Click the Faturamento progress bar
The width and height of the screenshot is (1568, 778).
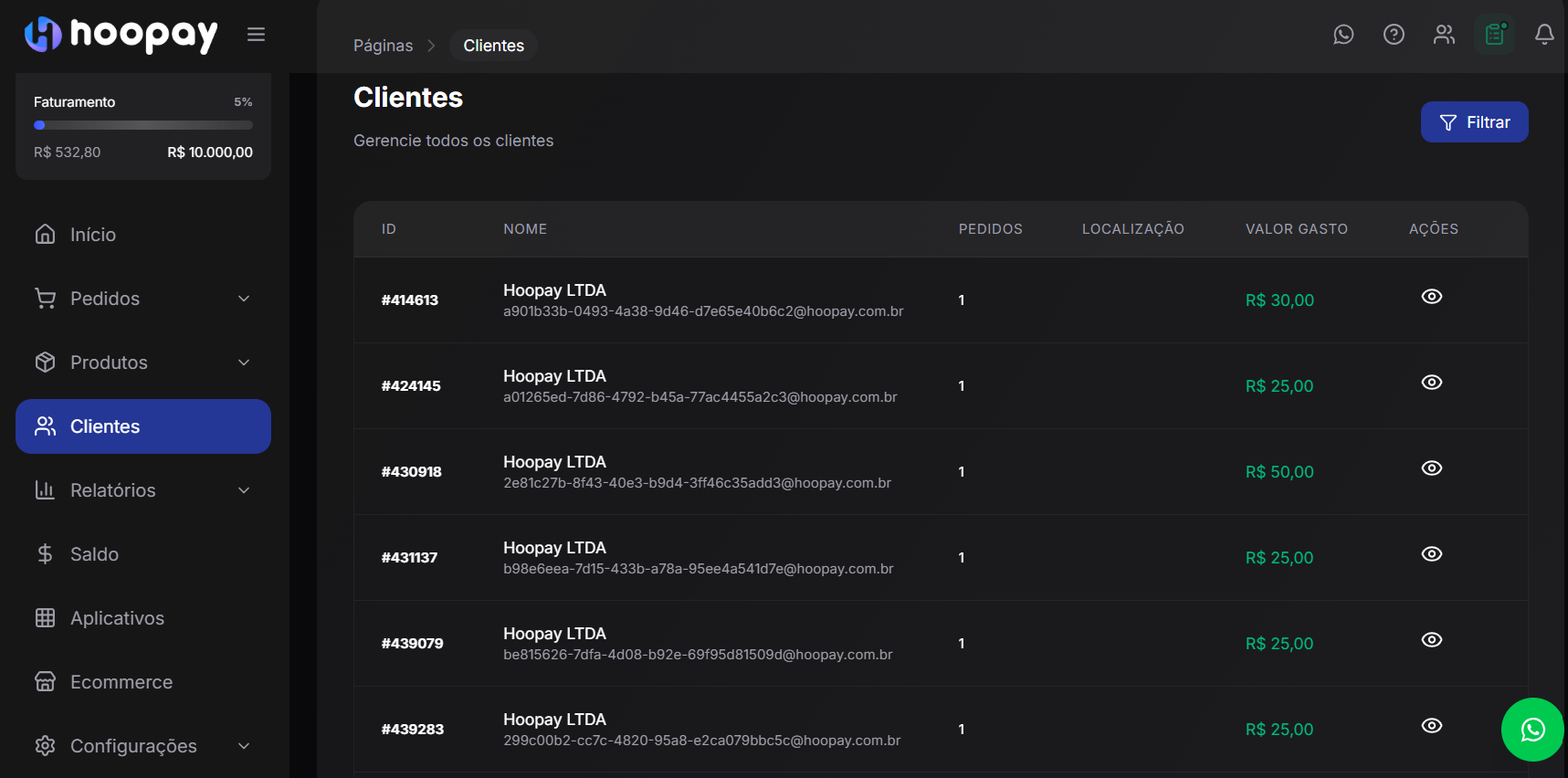(143, 125)
